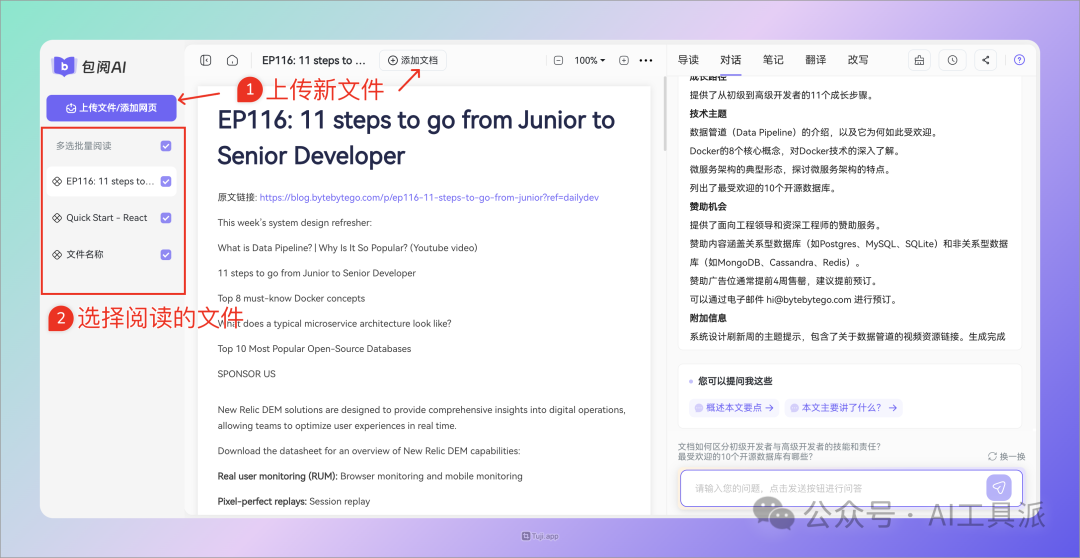1080x558 pixels.
Task: Click the 上传文件/添加网页 button
Action: coord(112,108)
